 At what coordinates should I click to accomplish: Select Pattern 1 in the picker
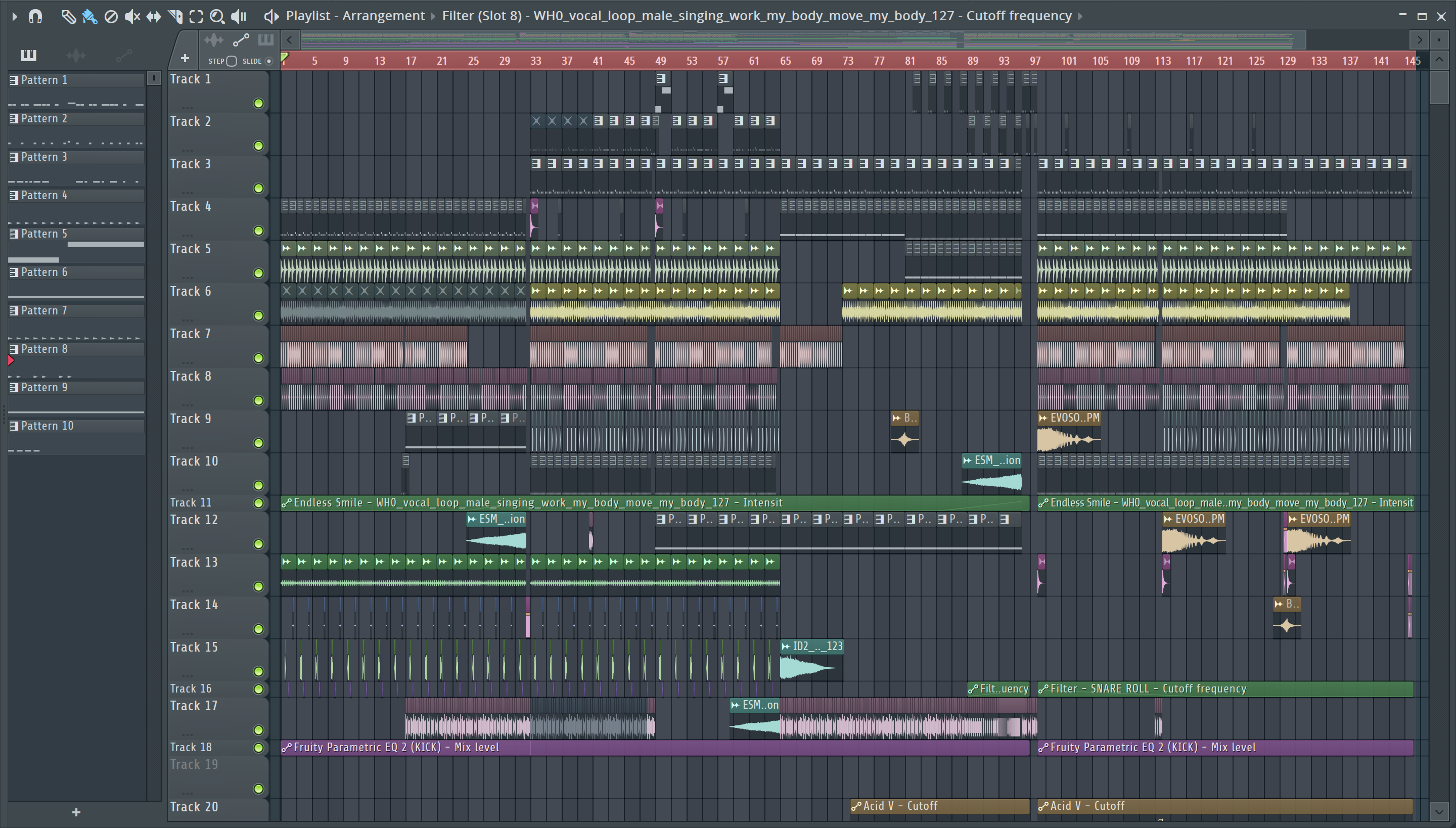[76, 80]
